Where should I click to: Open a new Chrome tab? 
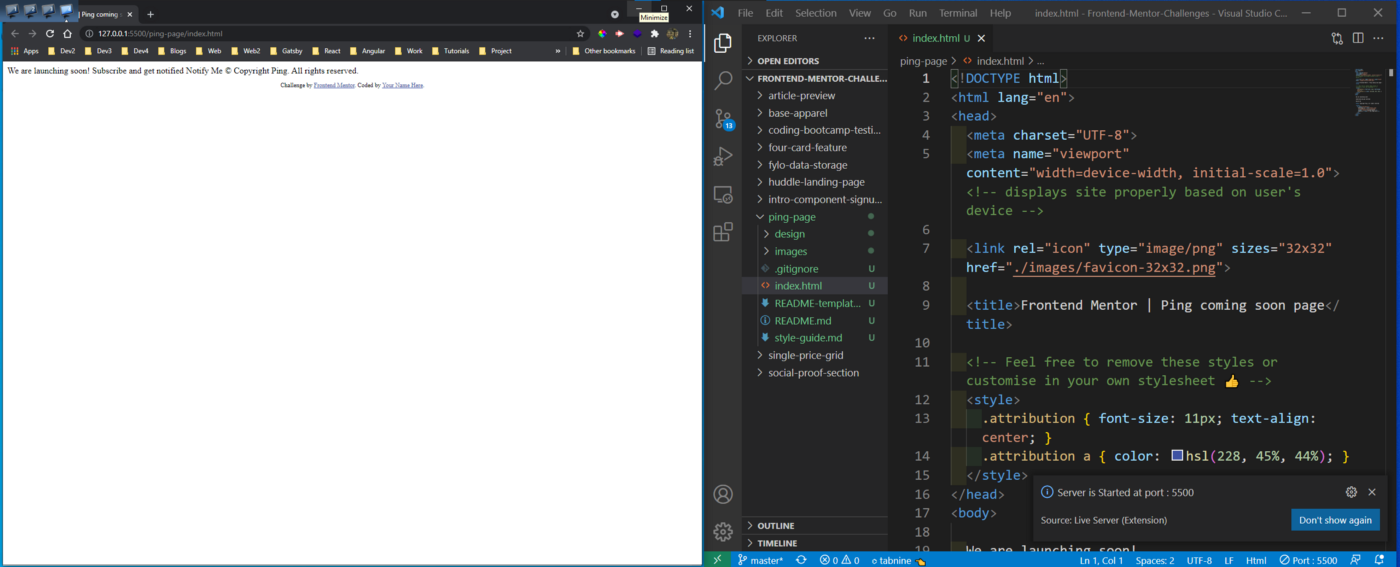150,14
